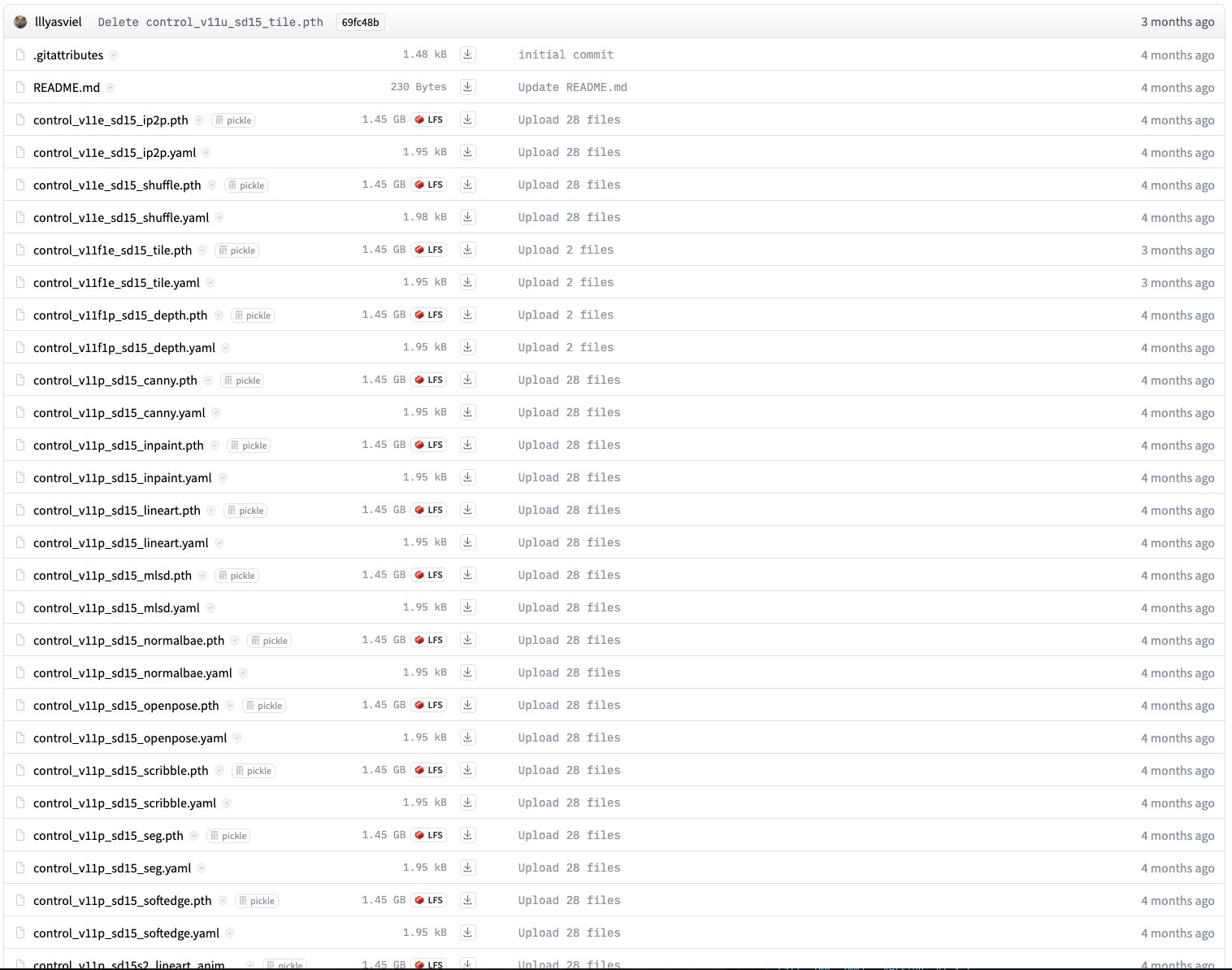This screenshot has width=1232, height=970.
Task: Click LFS badge for control_v11p_sd15_scribble.pth
Action: 428,770
